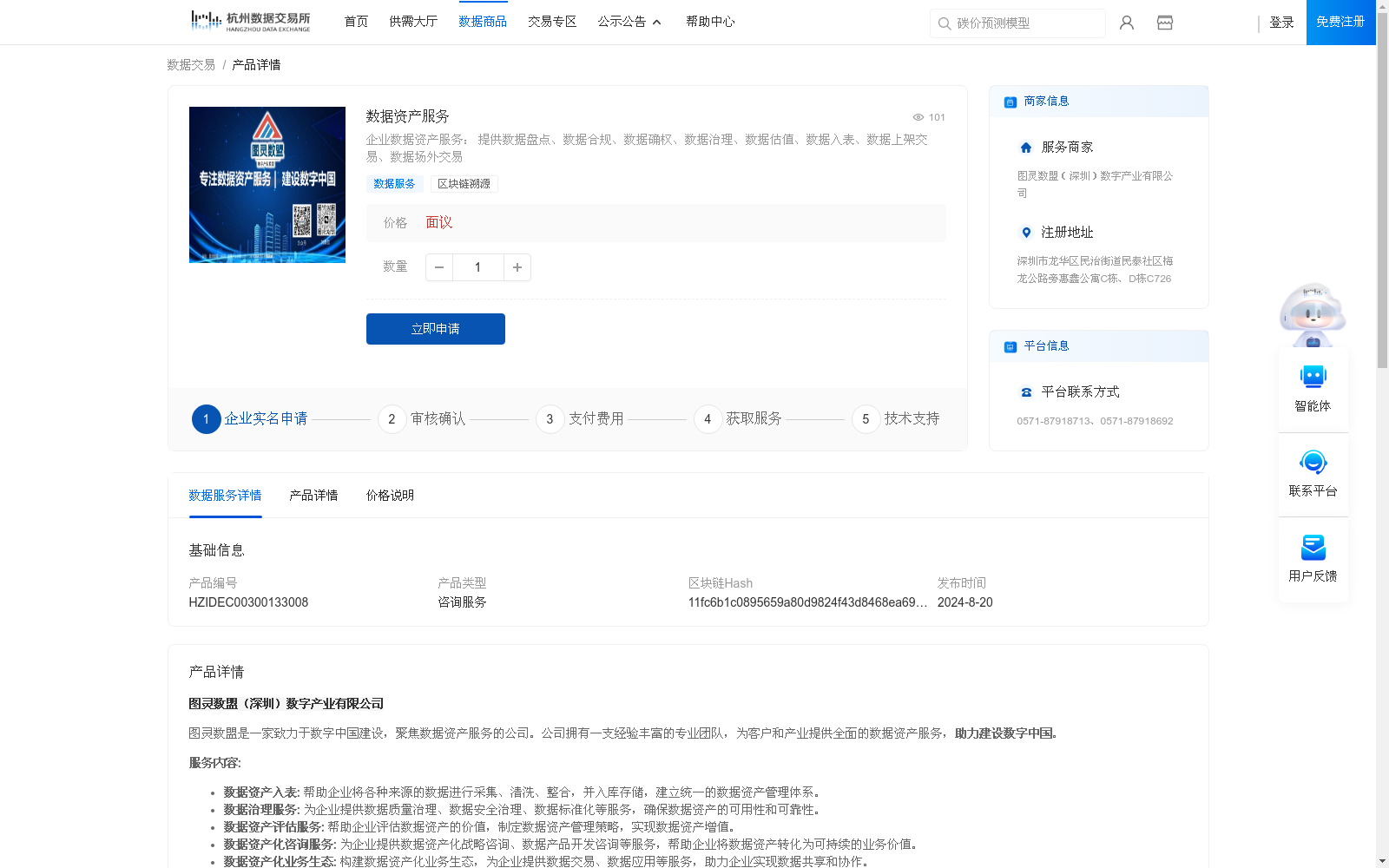Click the floating robot mascot

tap(1313, 314)
